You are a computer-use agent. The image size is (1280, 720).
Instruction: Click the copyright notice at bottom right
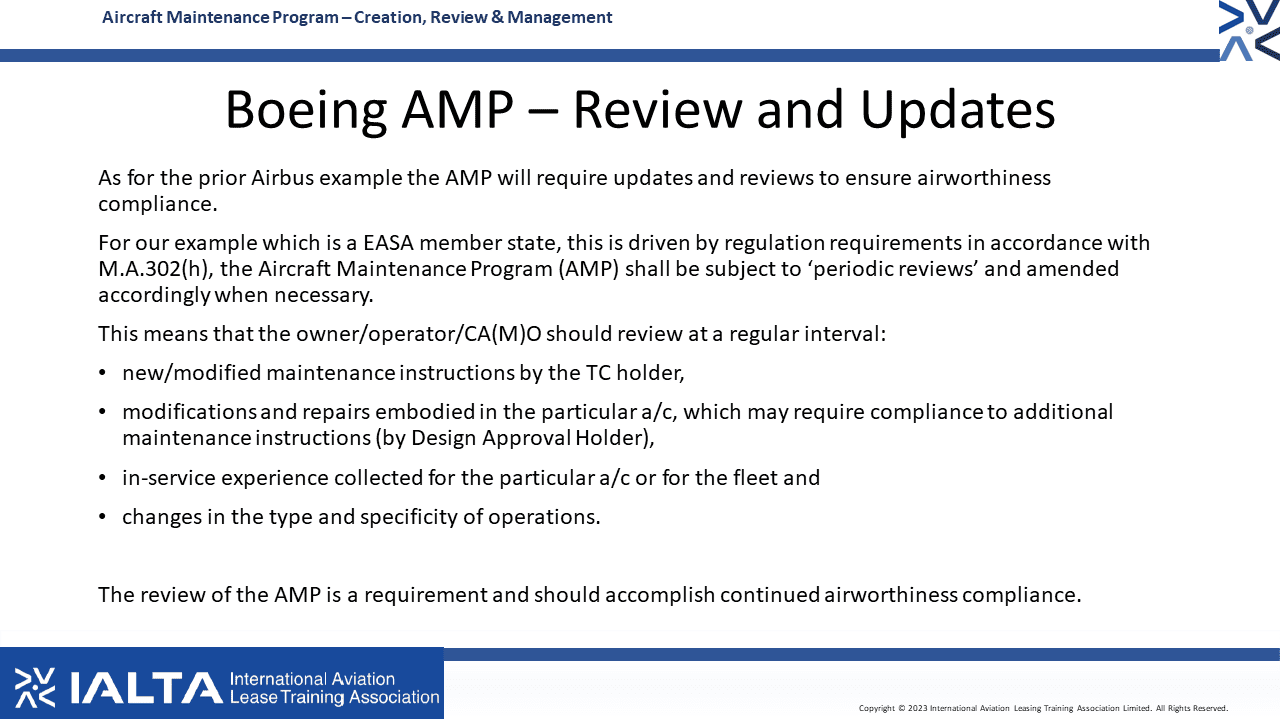(x=1043, y=708)
